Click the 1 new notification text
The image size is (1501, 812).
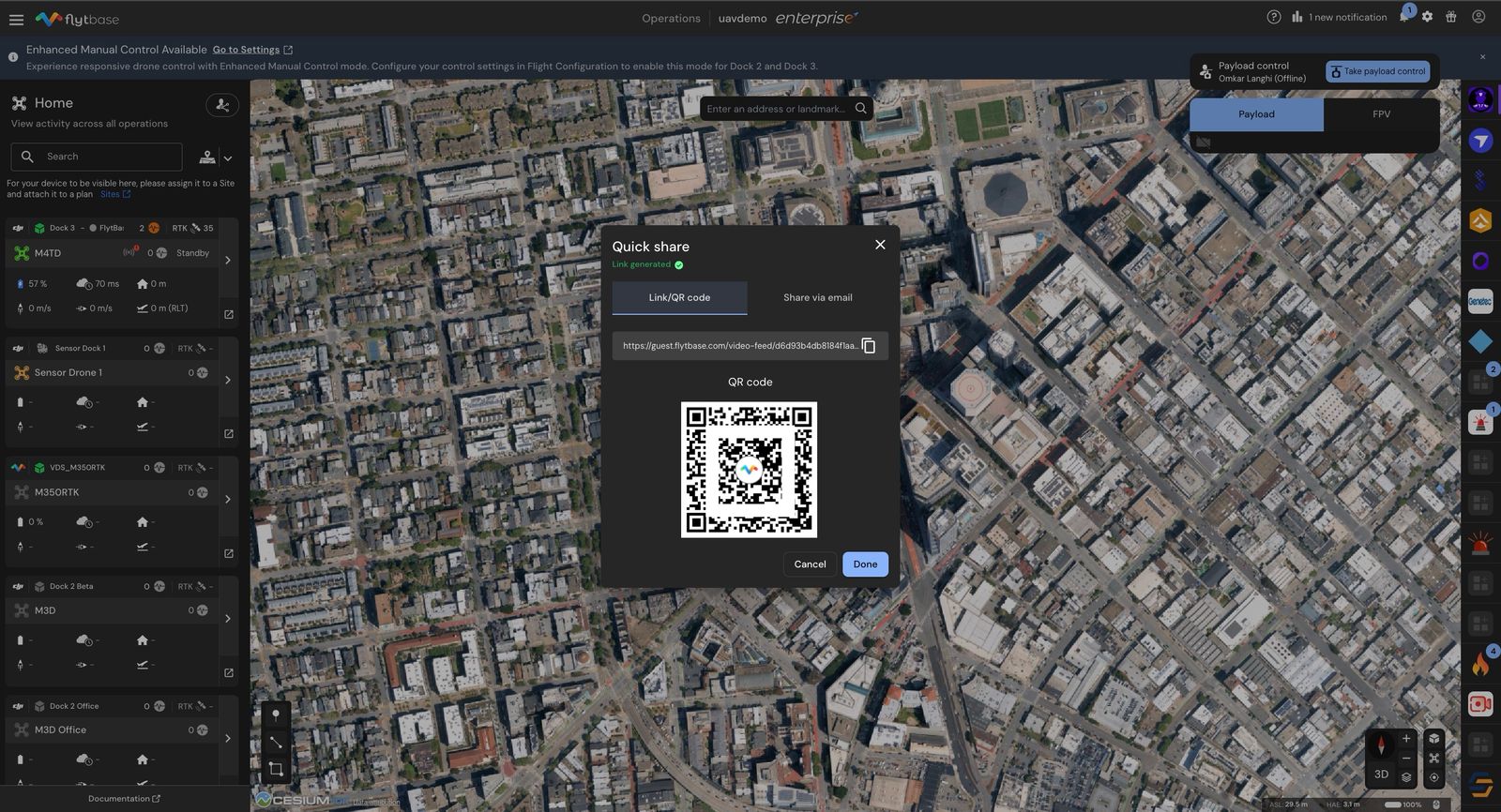(x=1347, y=17)
